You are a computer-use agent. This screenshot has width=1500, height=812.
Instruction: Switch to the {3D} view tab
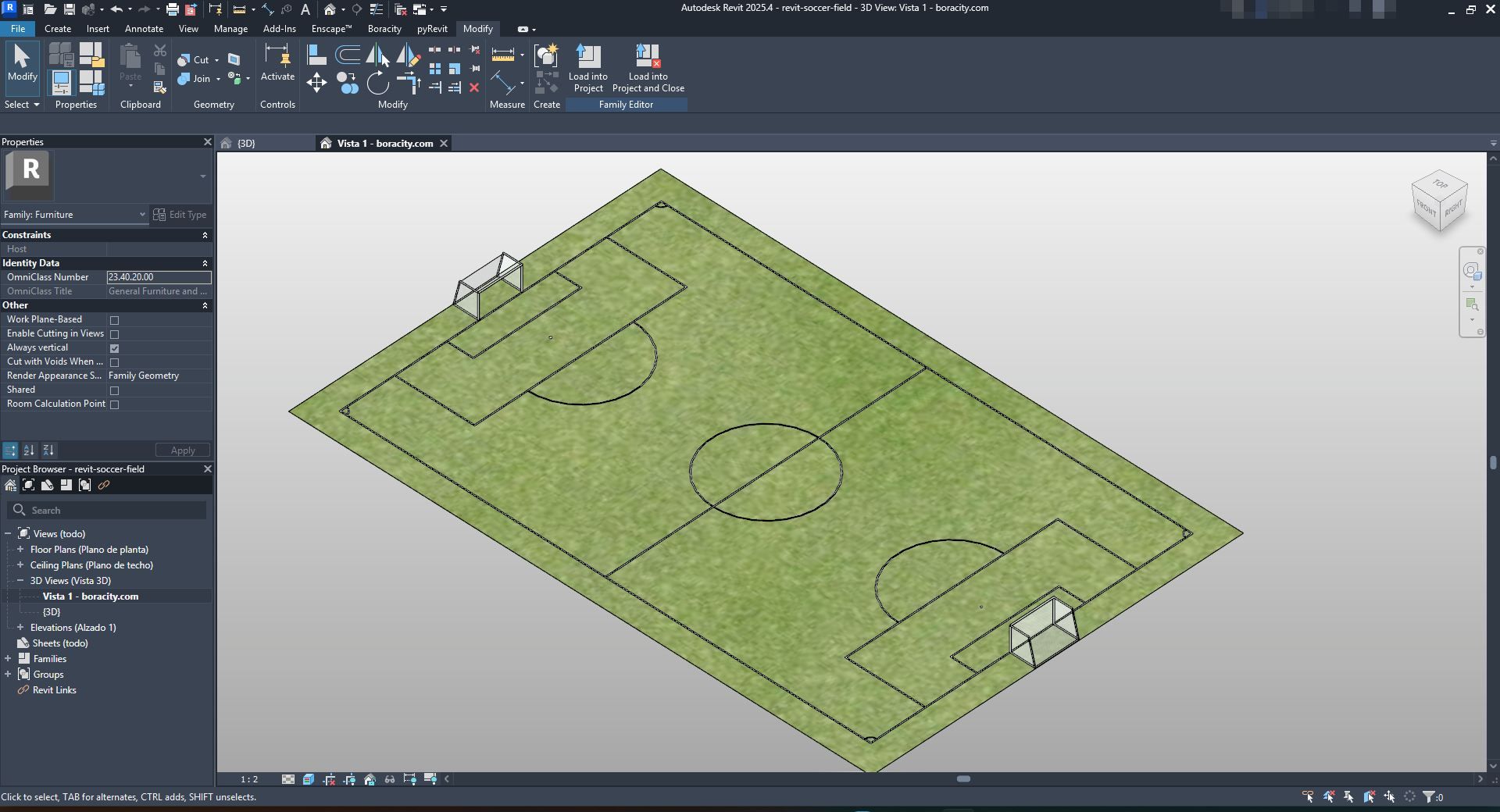(x=246, y=144)
